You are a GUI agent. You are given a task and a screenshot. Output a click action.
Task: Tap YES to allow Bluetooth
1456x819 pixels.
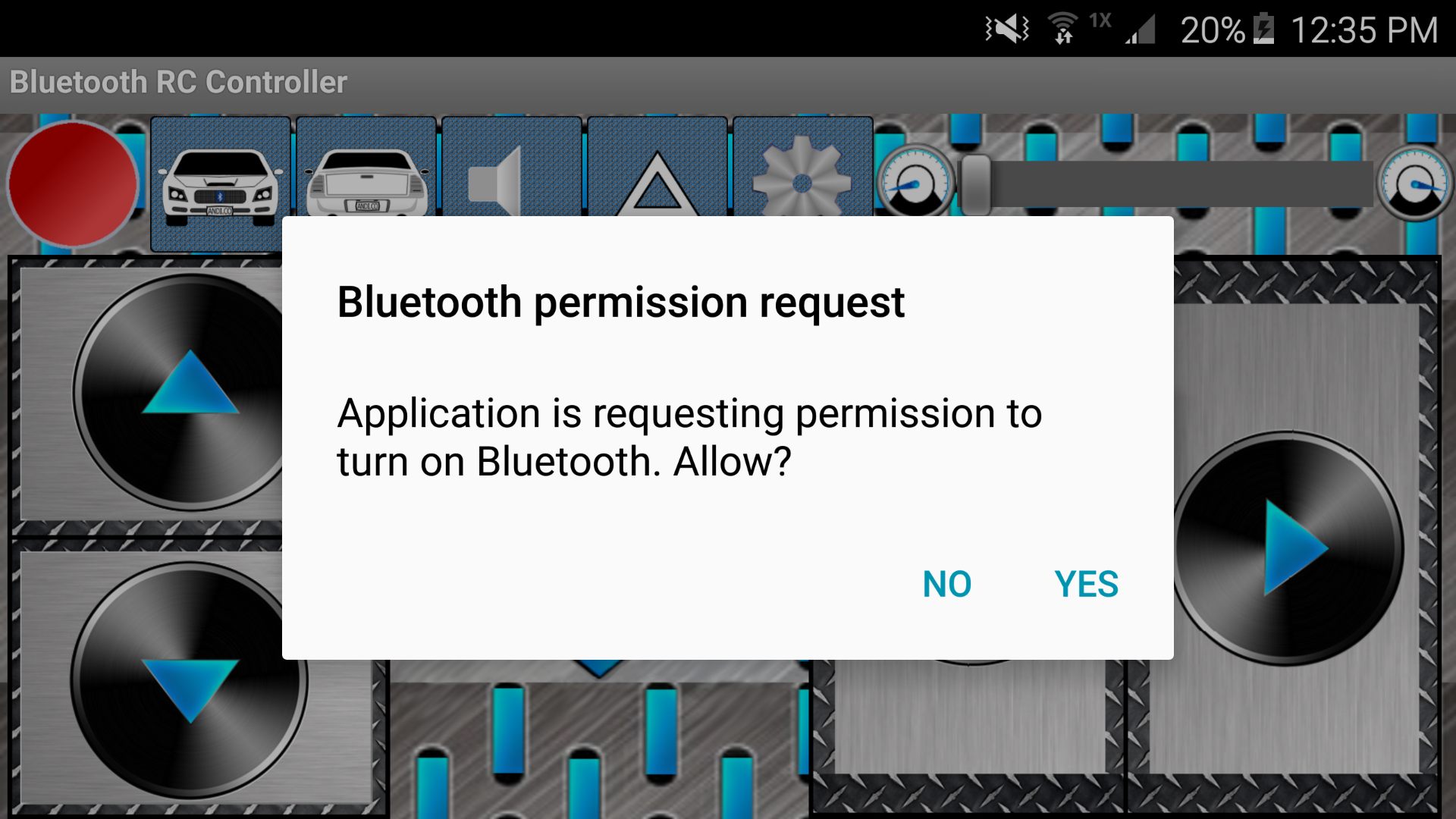pyautogui.click(x=1086, y=584)
